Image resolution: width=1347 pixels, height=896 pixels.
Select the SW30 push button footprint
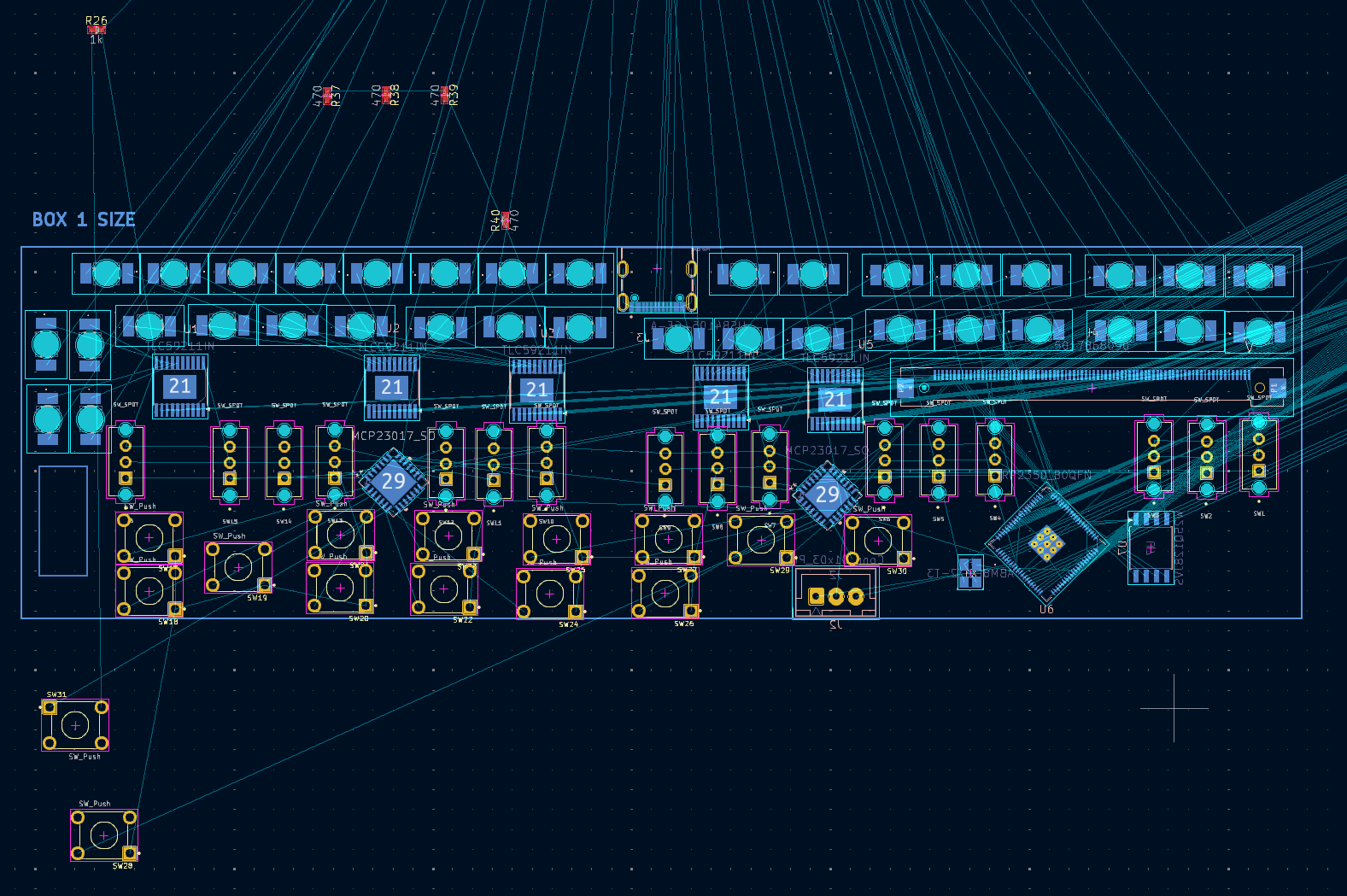coord(878,541)
